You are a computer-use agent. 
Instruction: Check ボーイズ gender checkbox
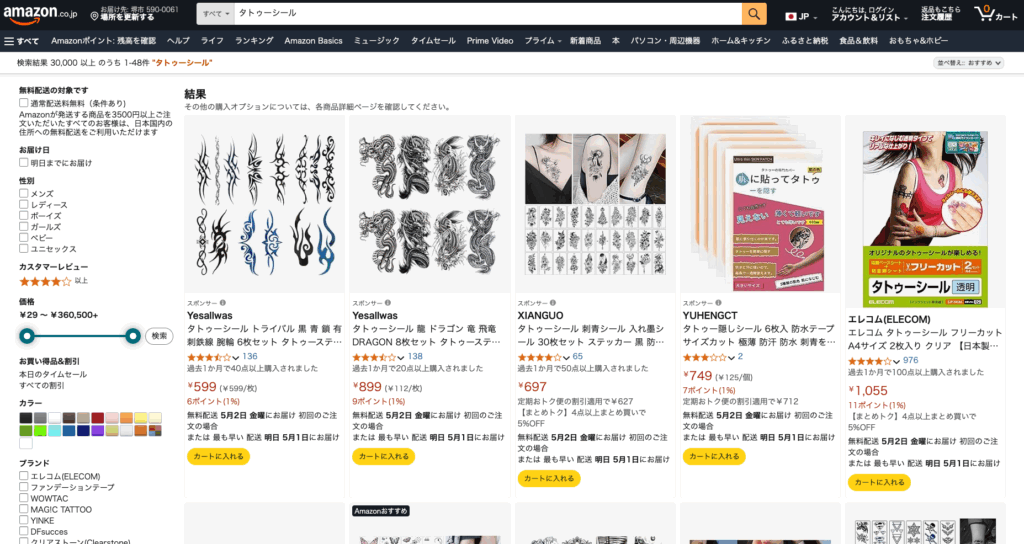click(24, 216)
